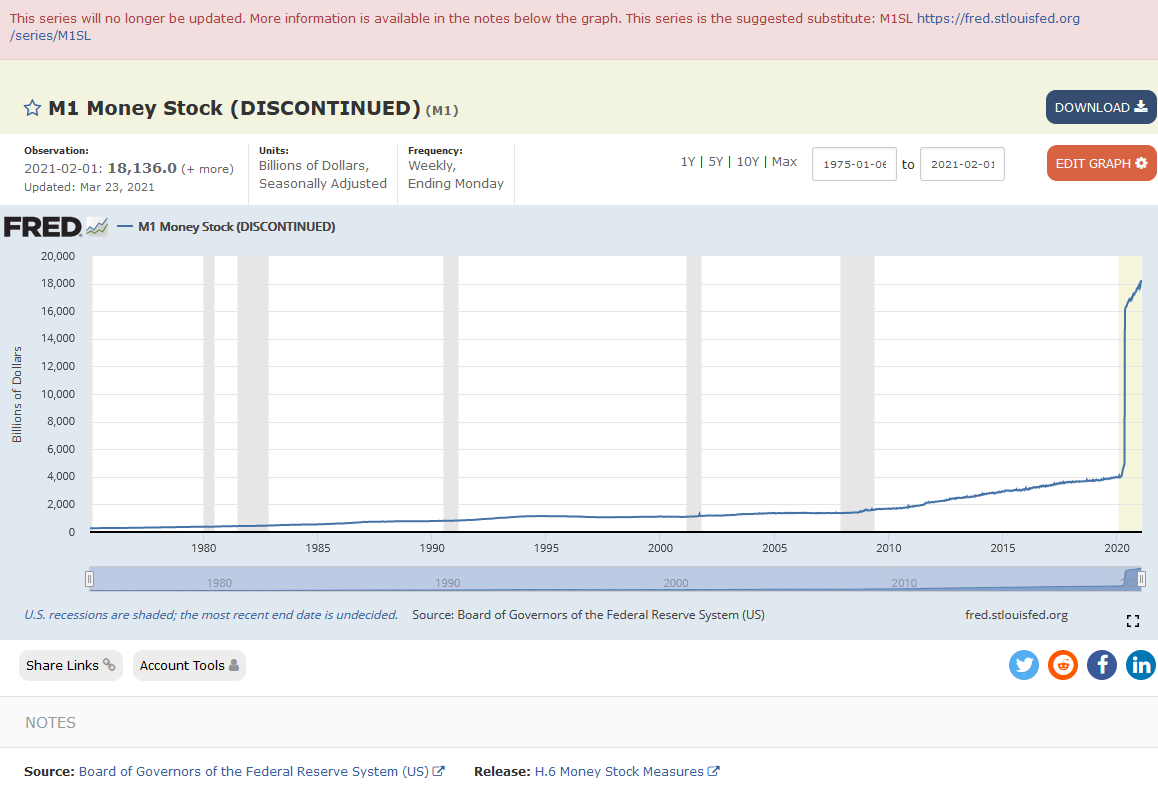Click the fred.stlouisfed.org text below the chart
This screenshot has width=1158, height=787.
[x=1016, y=615]
